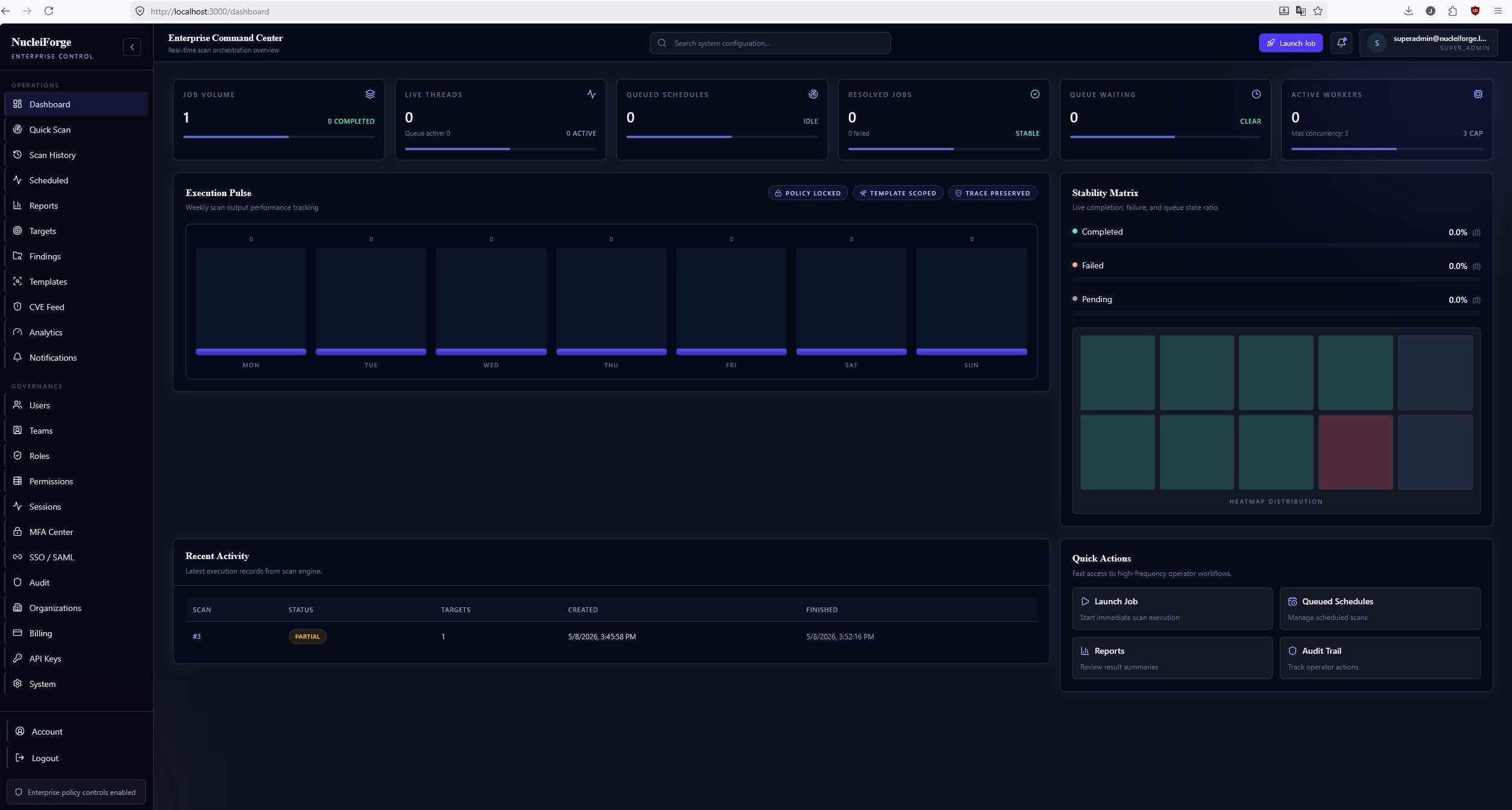1512x810 pixels.
Task: Click the Templates icon in sidebar
Action: [17, 281]
